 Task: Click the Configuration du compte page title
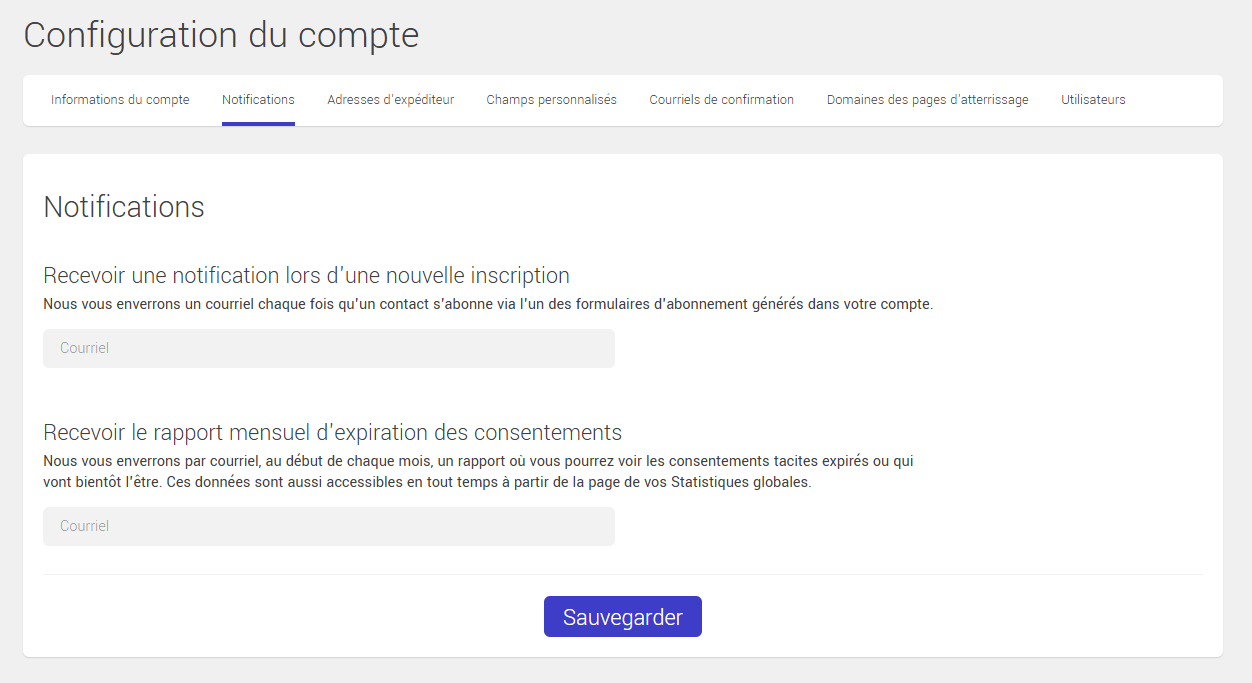pos(221,35)
